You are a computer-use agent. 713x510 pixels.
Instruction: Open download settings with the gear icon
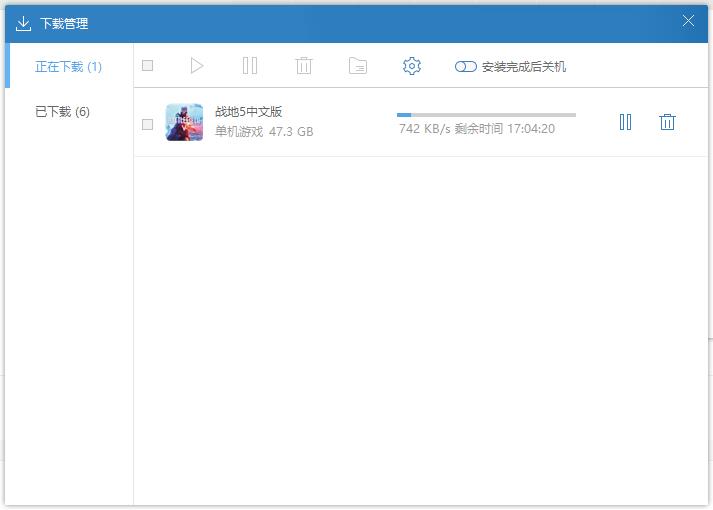[x=412, y=66]
